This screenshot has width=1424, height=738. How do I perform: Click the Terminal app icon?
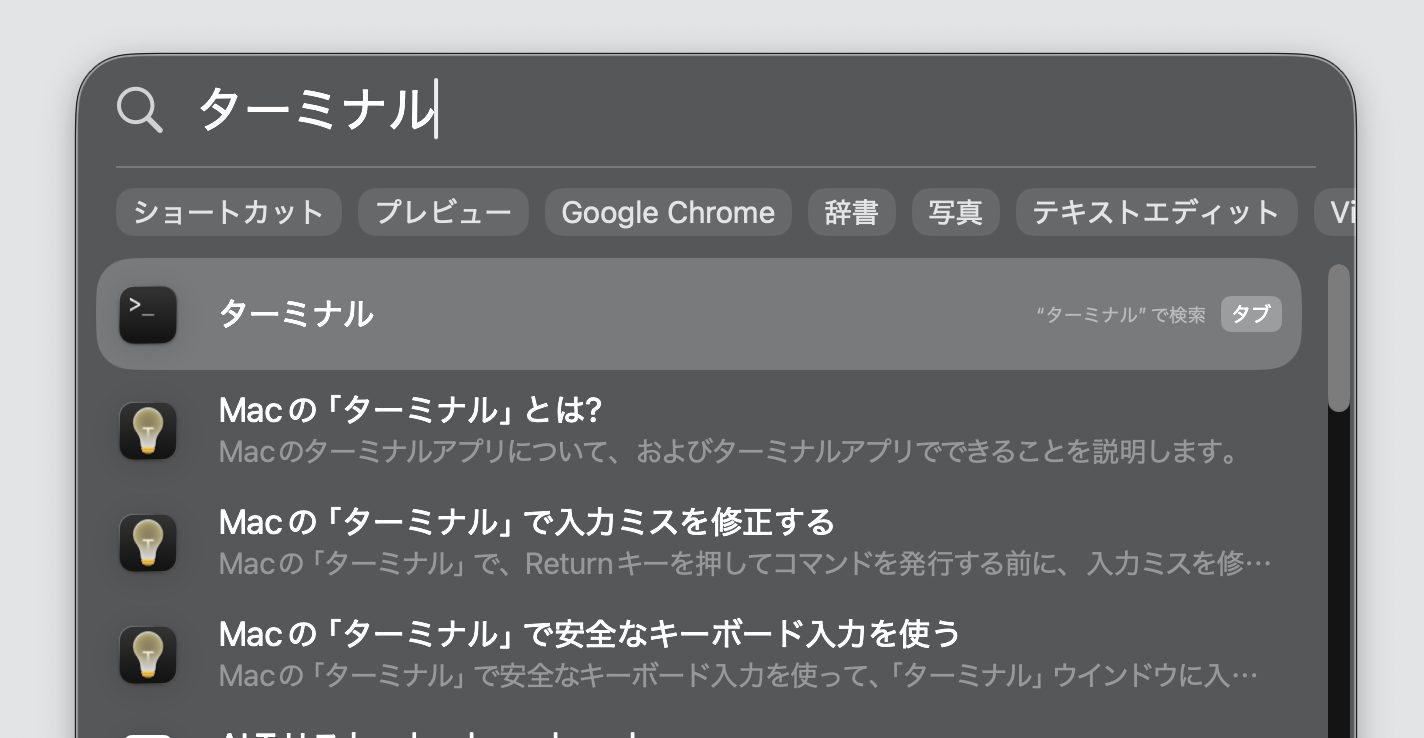148,314
